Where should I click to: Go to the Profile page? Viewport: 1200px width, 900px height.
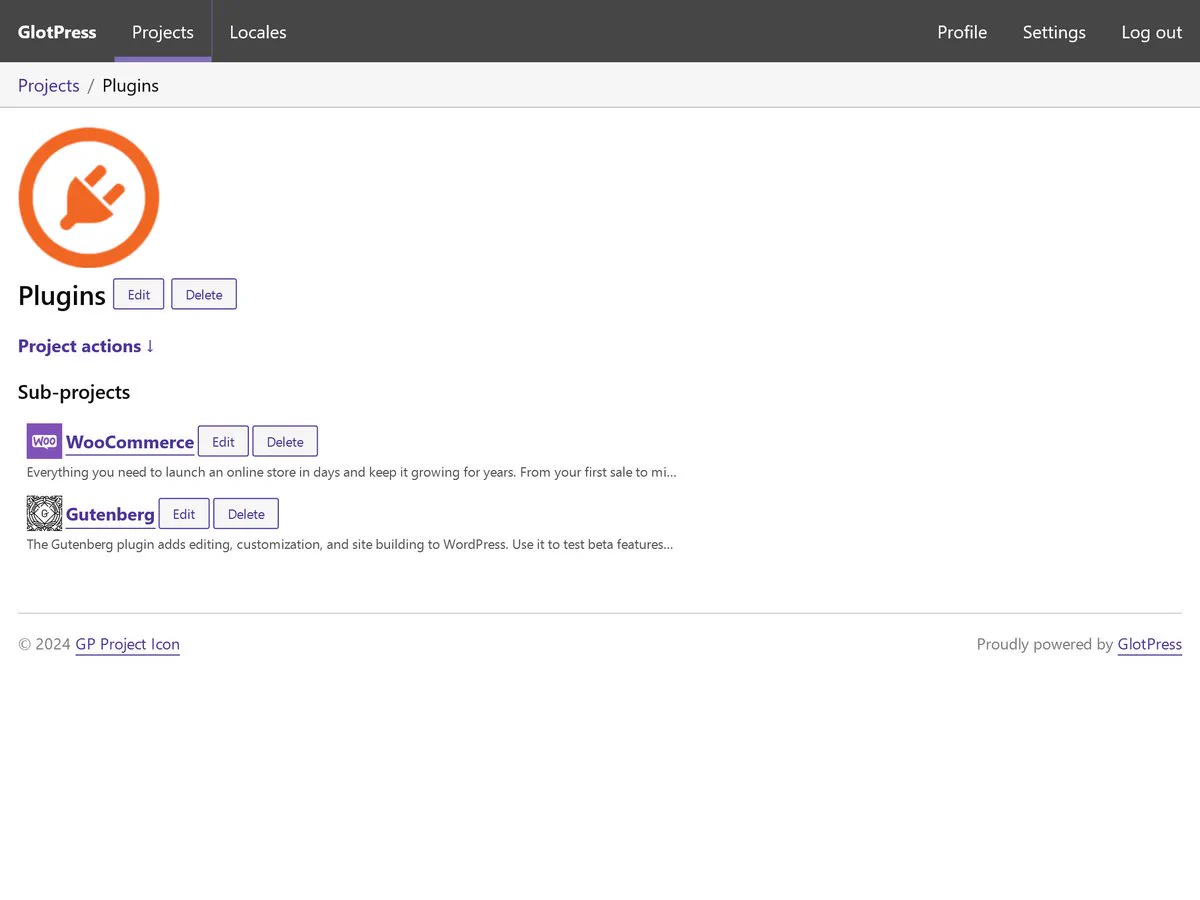[962, 32]
